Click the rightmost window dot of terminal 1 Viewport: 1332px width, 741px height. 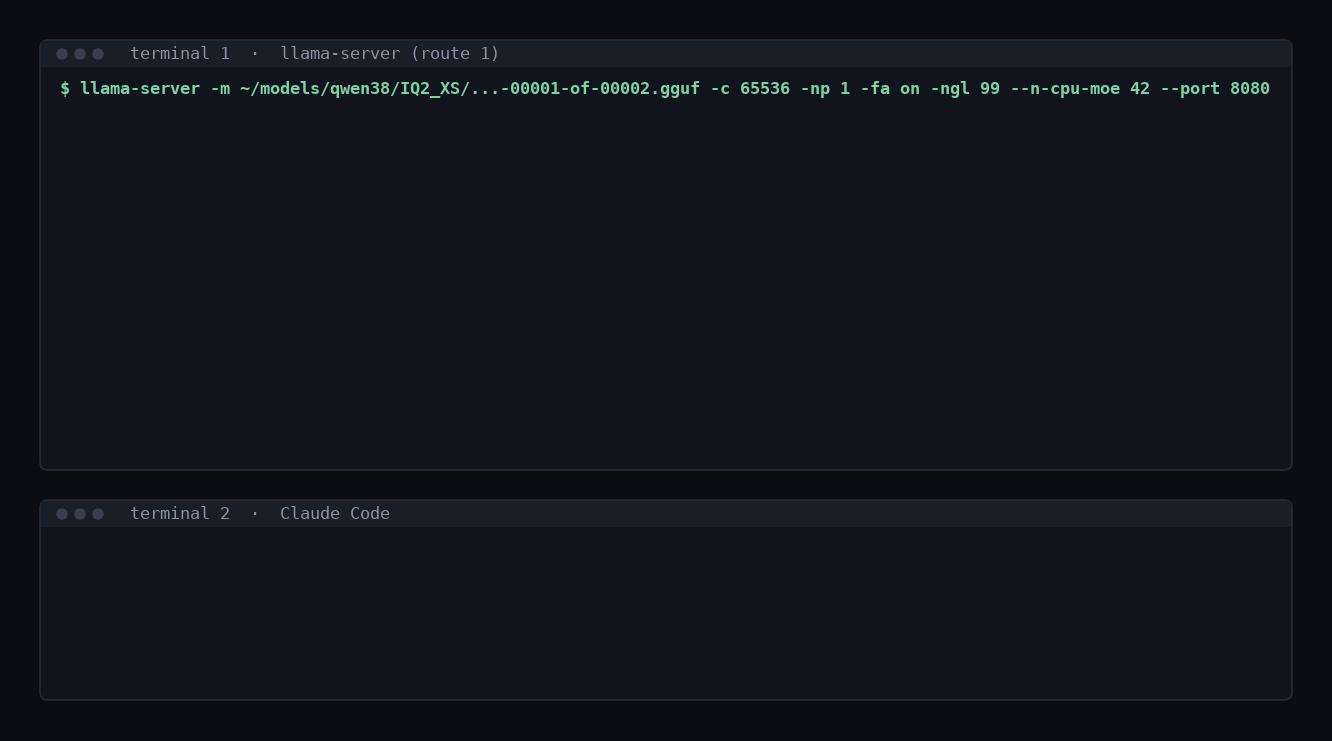point(98,54)
